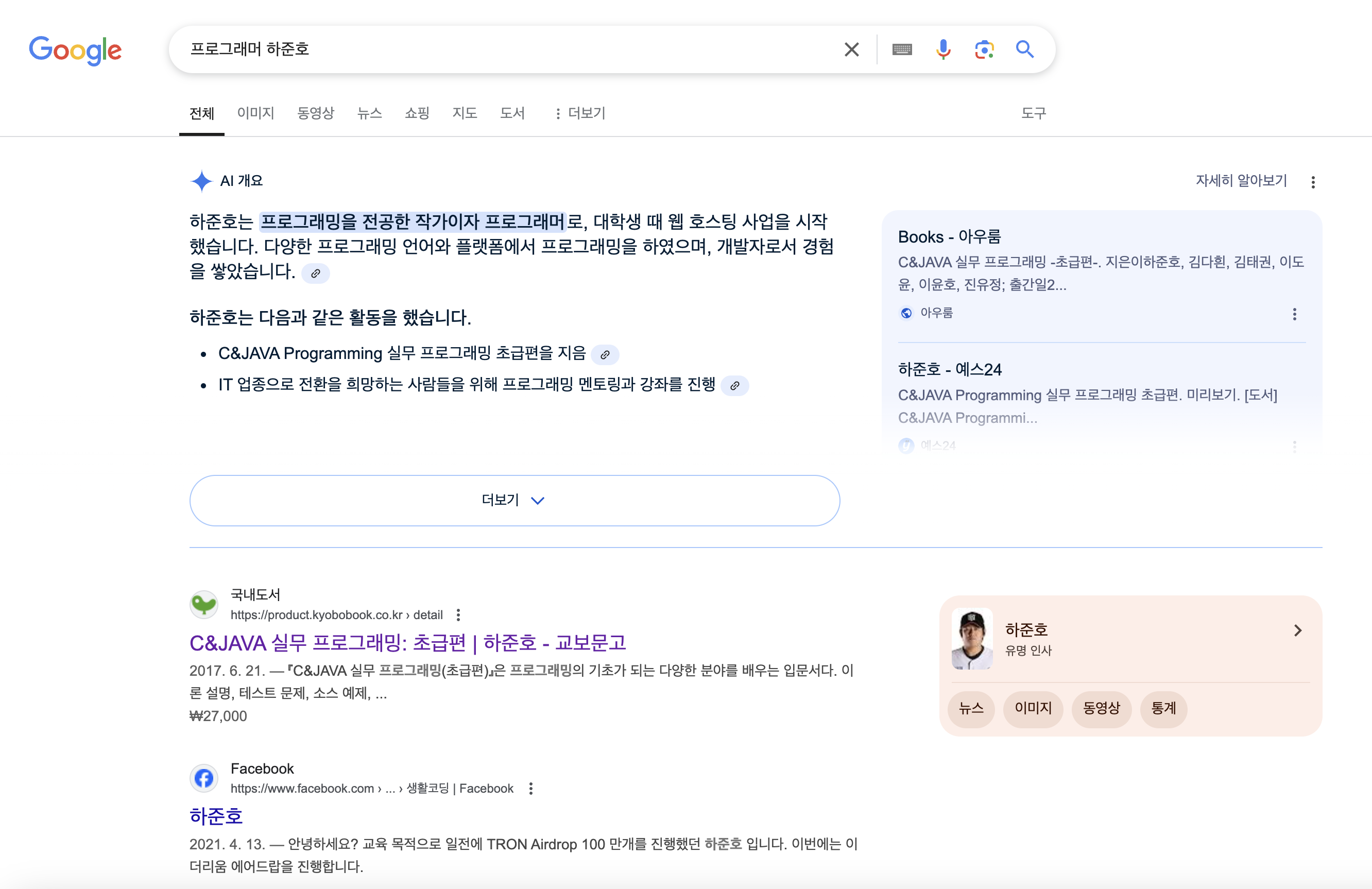Click link icon beside IT mentoring bullet
This screenshot has width=1372, height=889.
[x=734, y=386]
